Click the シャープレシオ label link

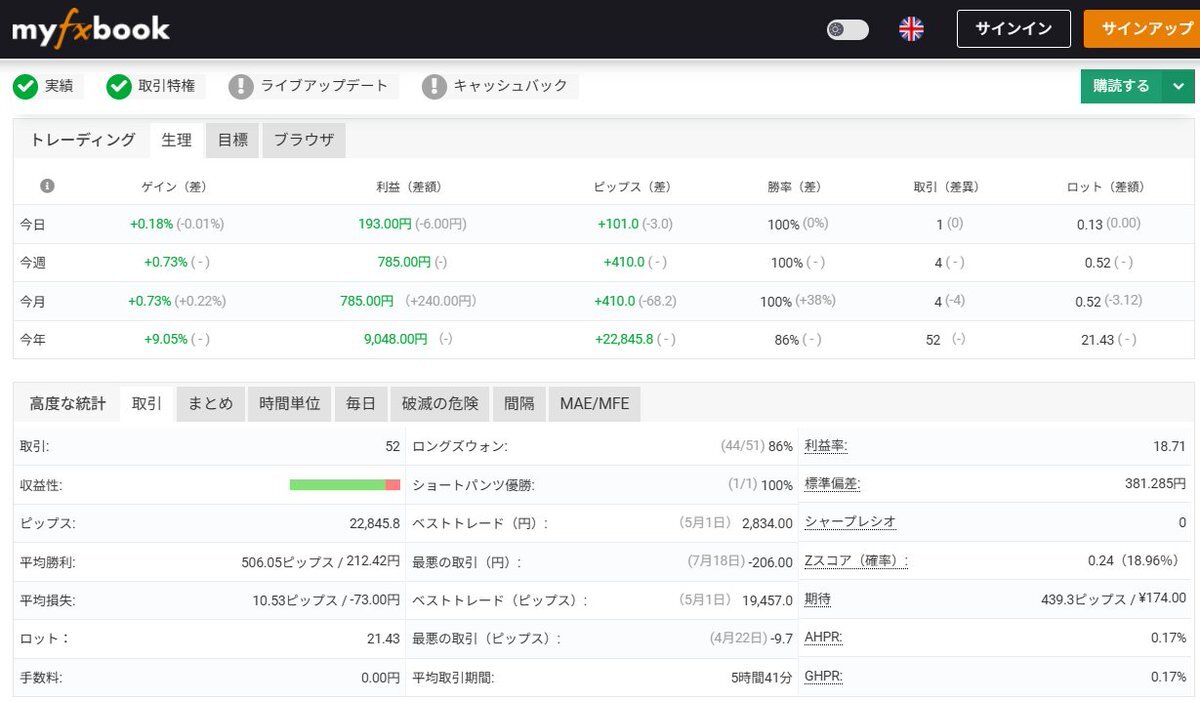point(850,522)
